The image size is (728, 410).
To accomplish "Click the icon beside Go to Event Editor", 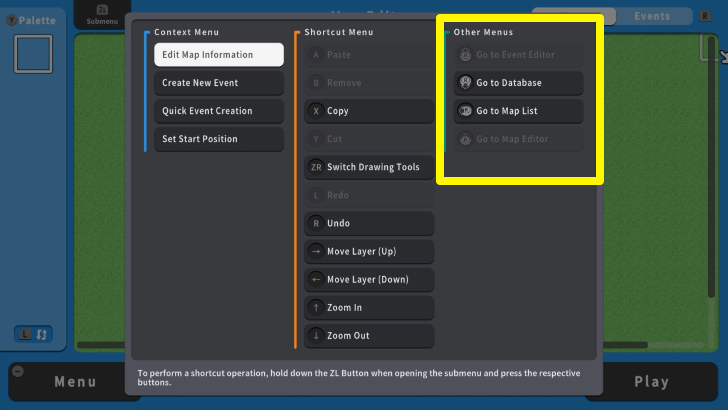I will [x=465, y=55].
